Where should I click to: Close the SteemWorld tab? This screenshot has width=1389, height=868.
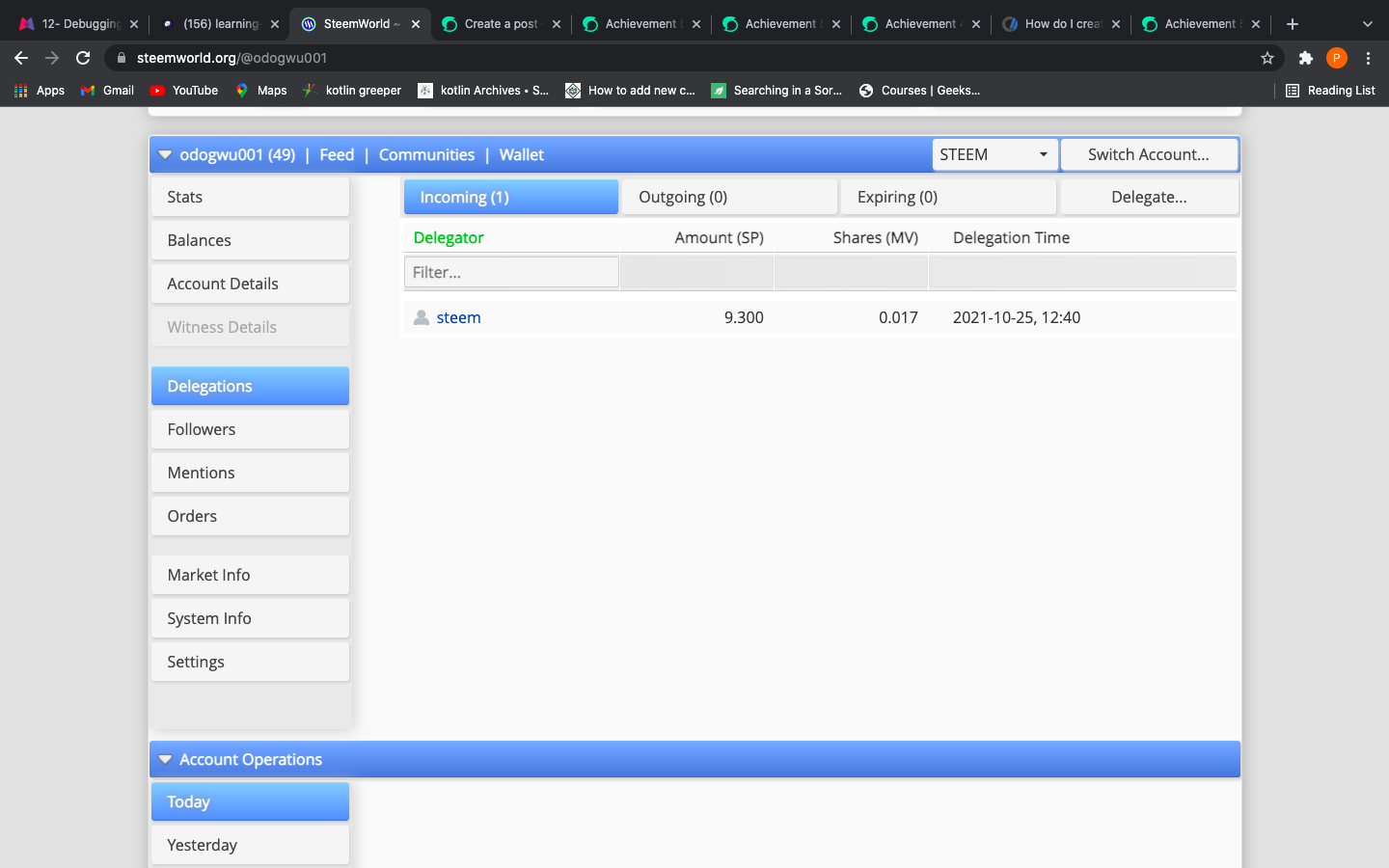coord(416,24)
